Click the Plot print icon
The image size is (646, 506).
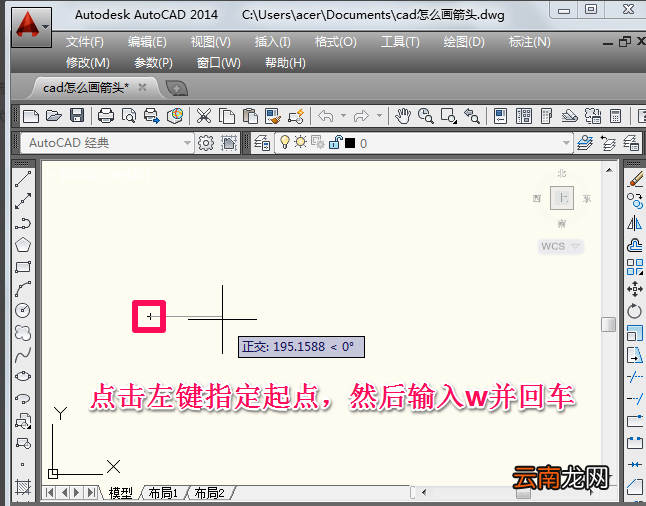pos(106,116)
